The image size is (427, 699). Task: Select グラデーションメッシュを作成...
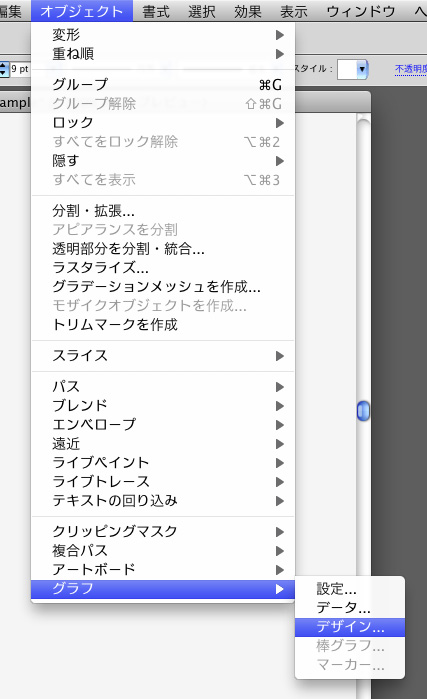(x=163, y=287)
